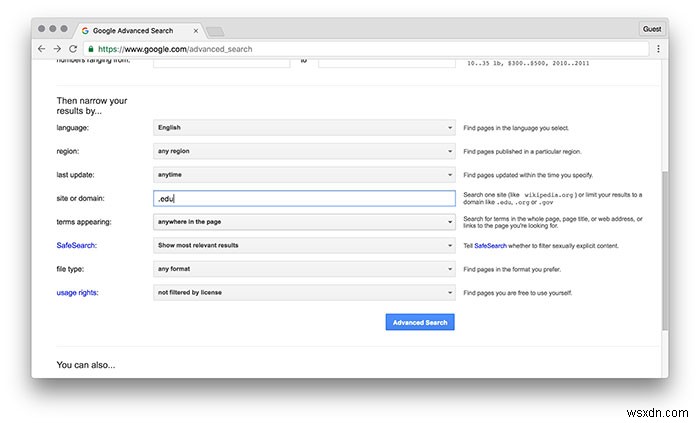Click the macOS red close window button

coord(42,29)
